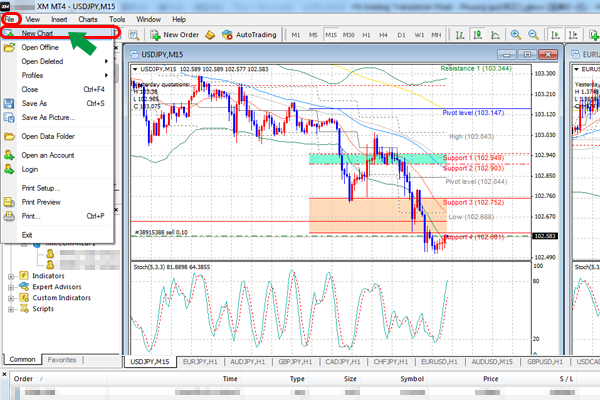Viewport: 600px width, 400px height.
Task: Switch to M30 timeframe
Action: coord(348,35)
